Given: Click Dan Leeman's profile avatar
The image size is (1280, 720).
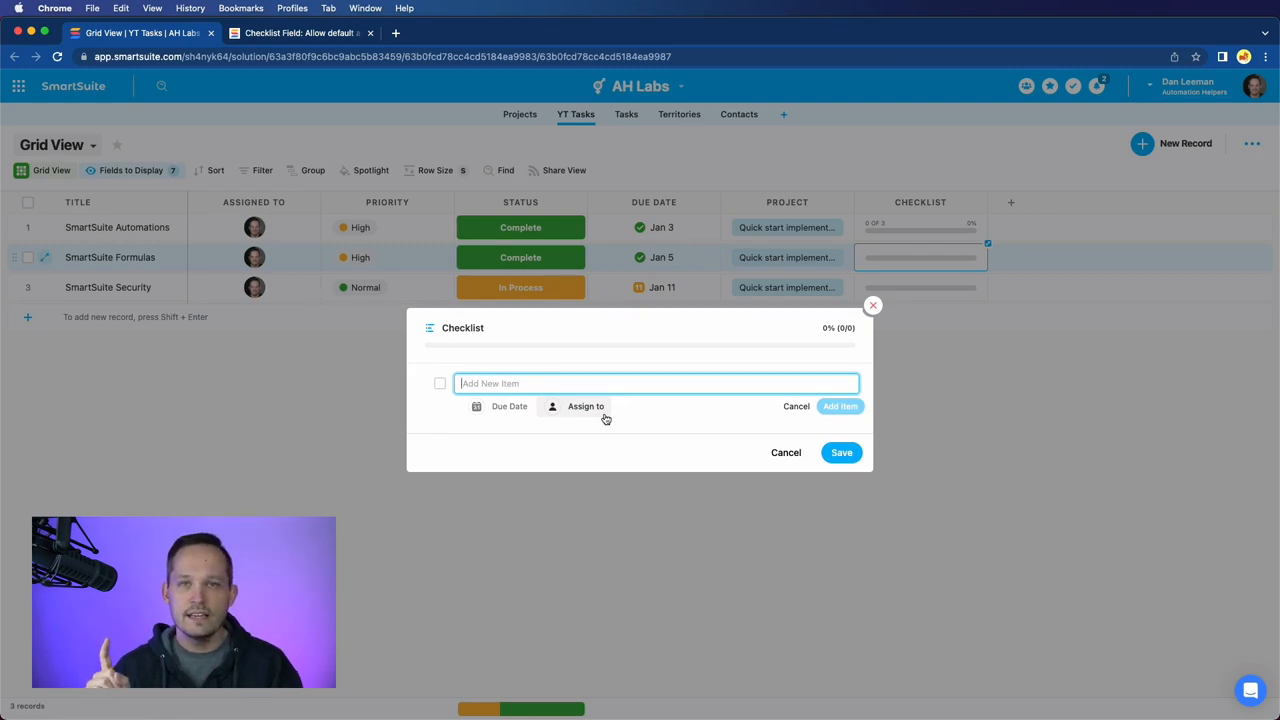Looking at the screenshot, I should click(1254, 86).
